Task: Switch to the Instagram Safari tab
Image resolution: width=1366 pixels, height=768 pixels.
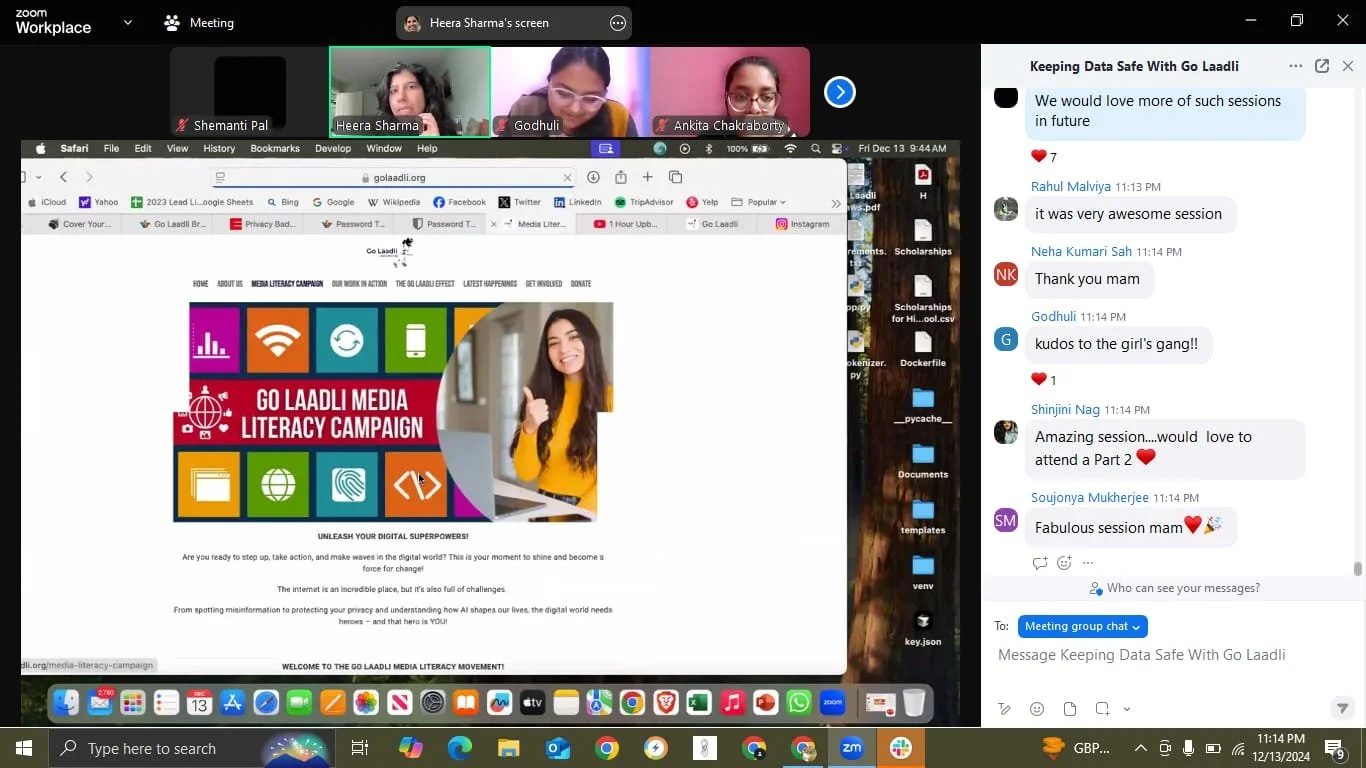Action: click(x=803, y=224)
